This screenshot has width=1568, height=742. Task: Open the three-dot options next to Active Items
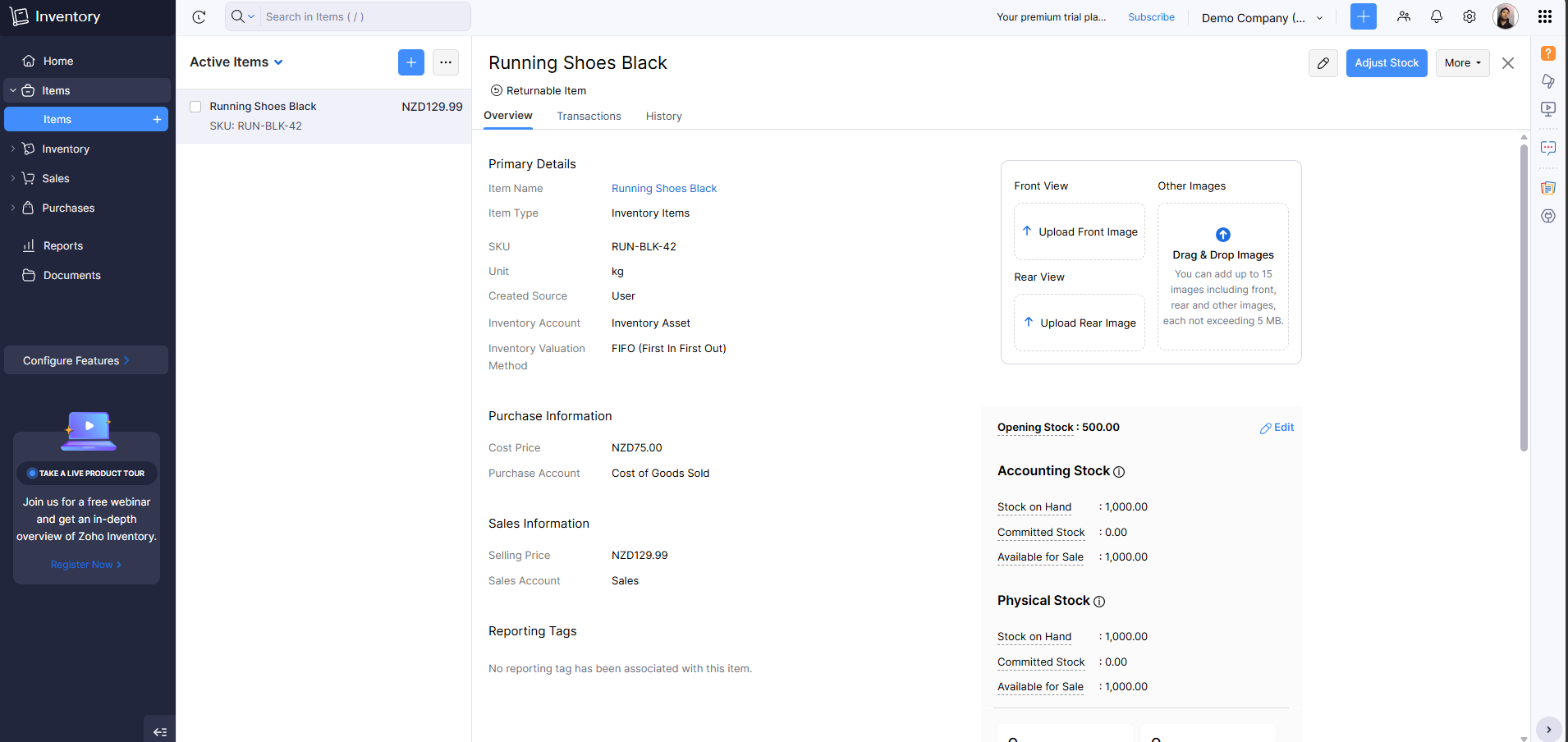pos(446,62)
